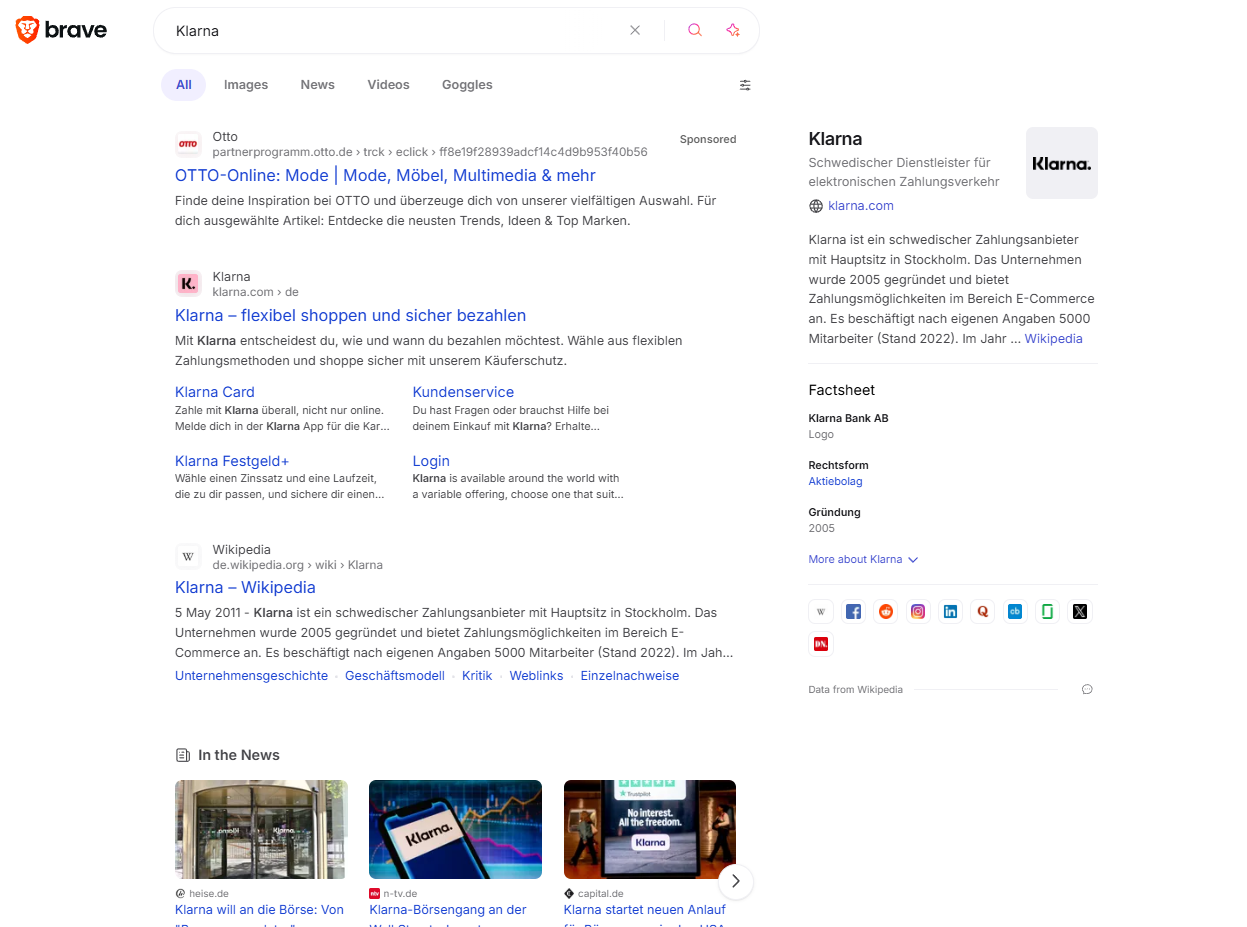1247x927 pixels.
Task: Expand More about Klarna
Action: point(863,559)
